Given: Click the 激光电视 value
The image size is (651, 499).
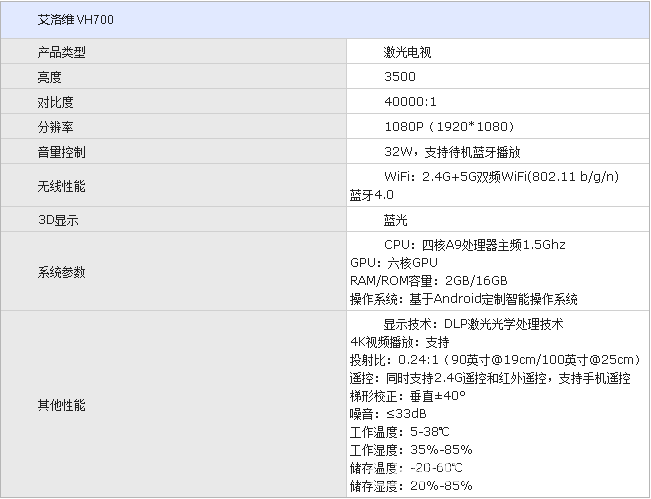Looking at the screenshot, I should point(407,52).
